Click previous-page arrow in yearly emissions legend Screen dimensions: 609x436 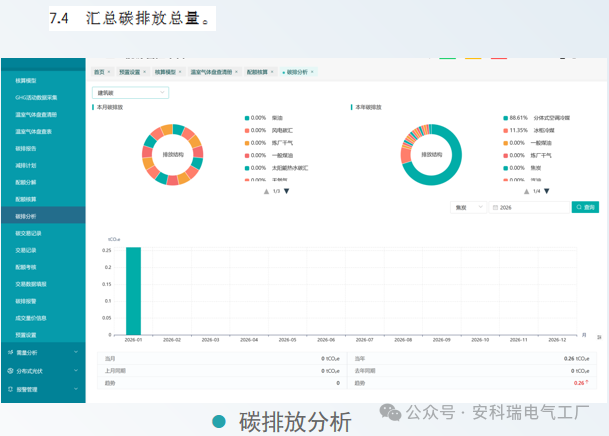(x=526, y=191)
